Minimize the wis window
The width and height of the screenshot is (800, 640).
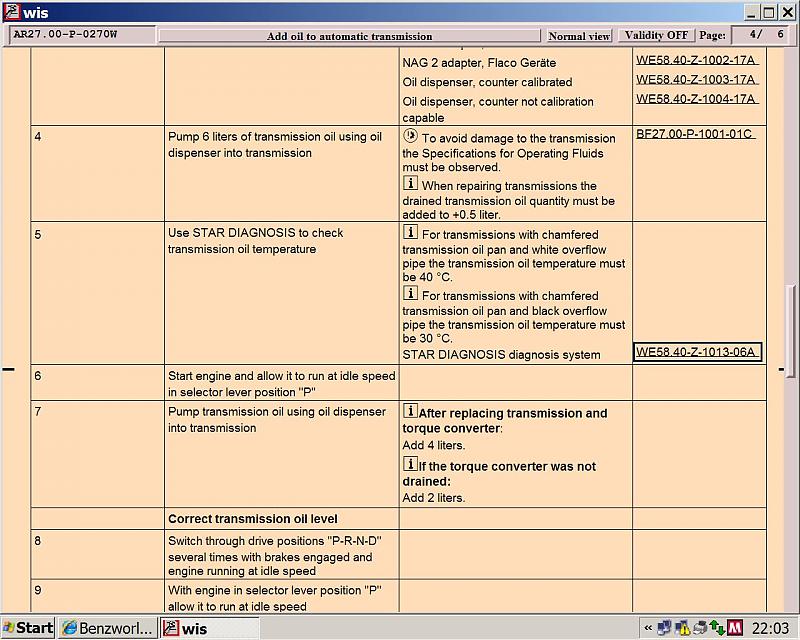click(x=751, y=12)
